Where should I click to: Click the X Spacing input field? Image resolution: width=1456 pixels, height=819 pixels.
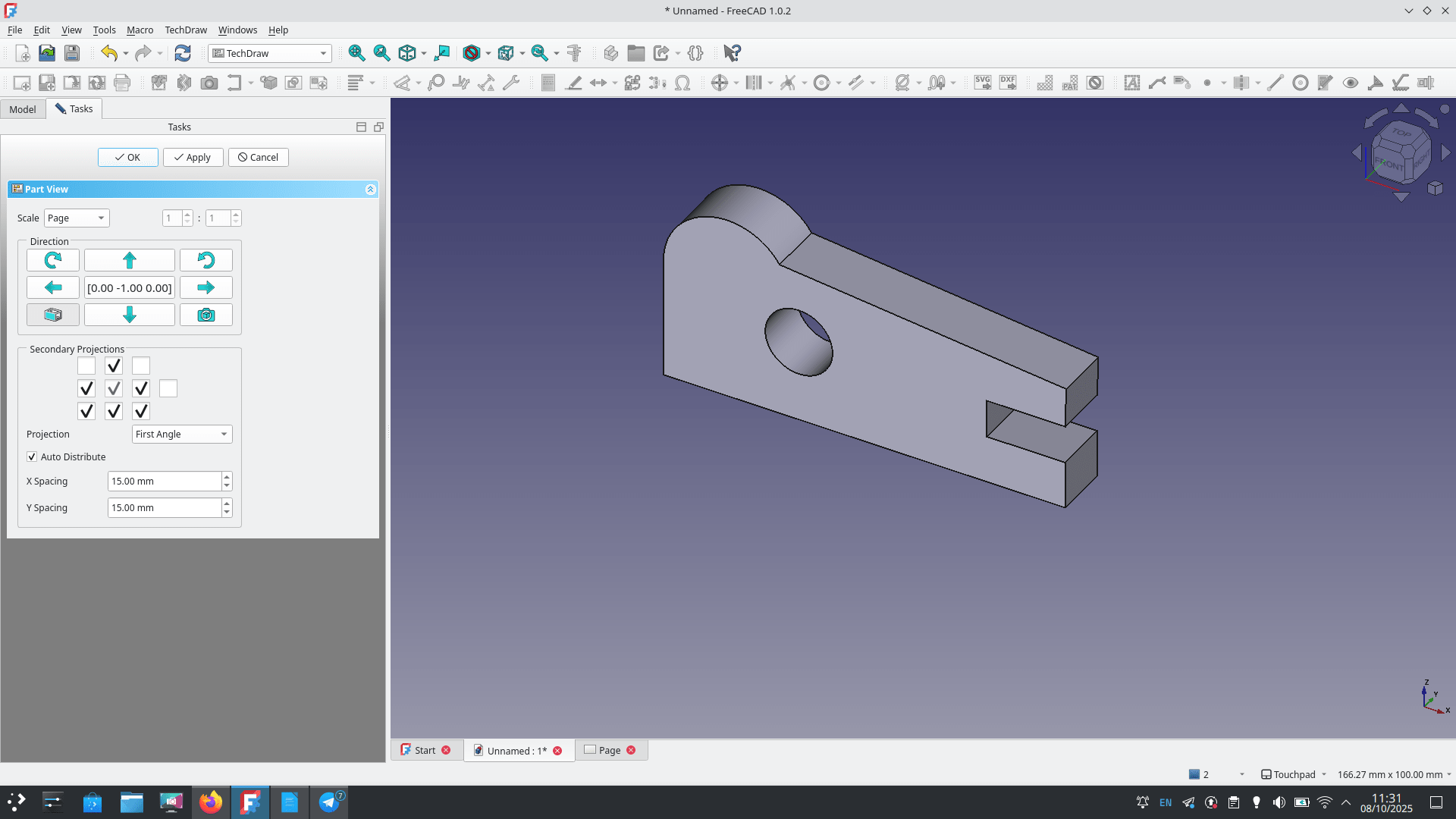[164, 482]
